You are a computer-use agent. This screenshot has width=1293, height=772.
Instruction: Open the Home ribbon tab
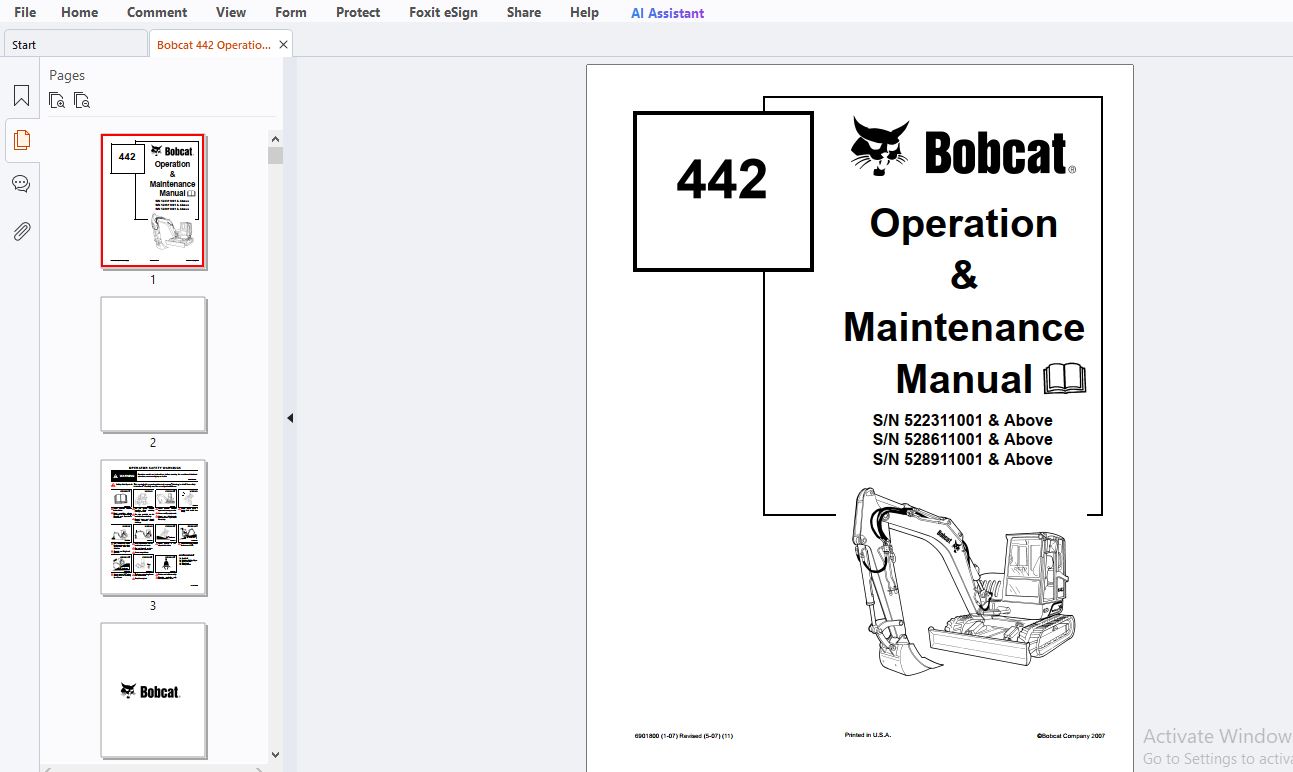(79, 12)
